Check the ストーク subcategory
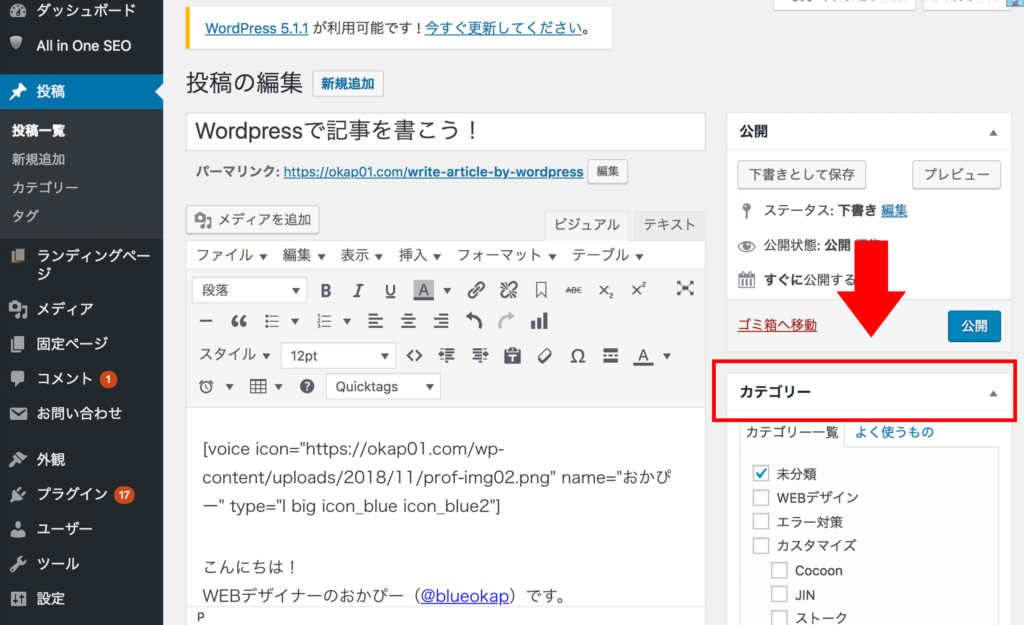This screenshot has height=625, width=1024. point(779,617)
